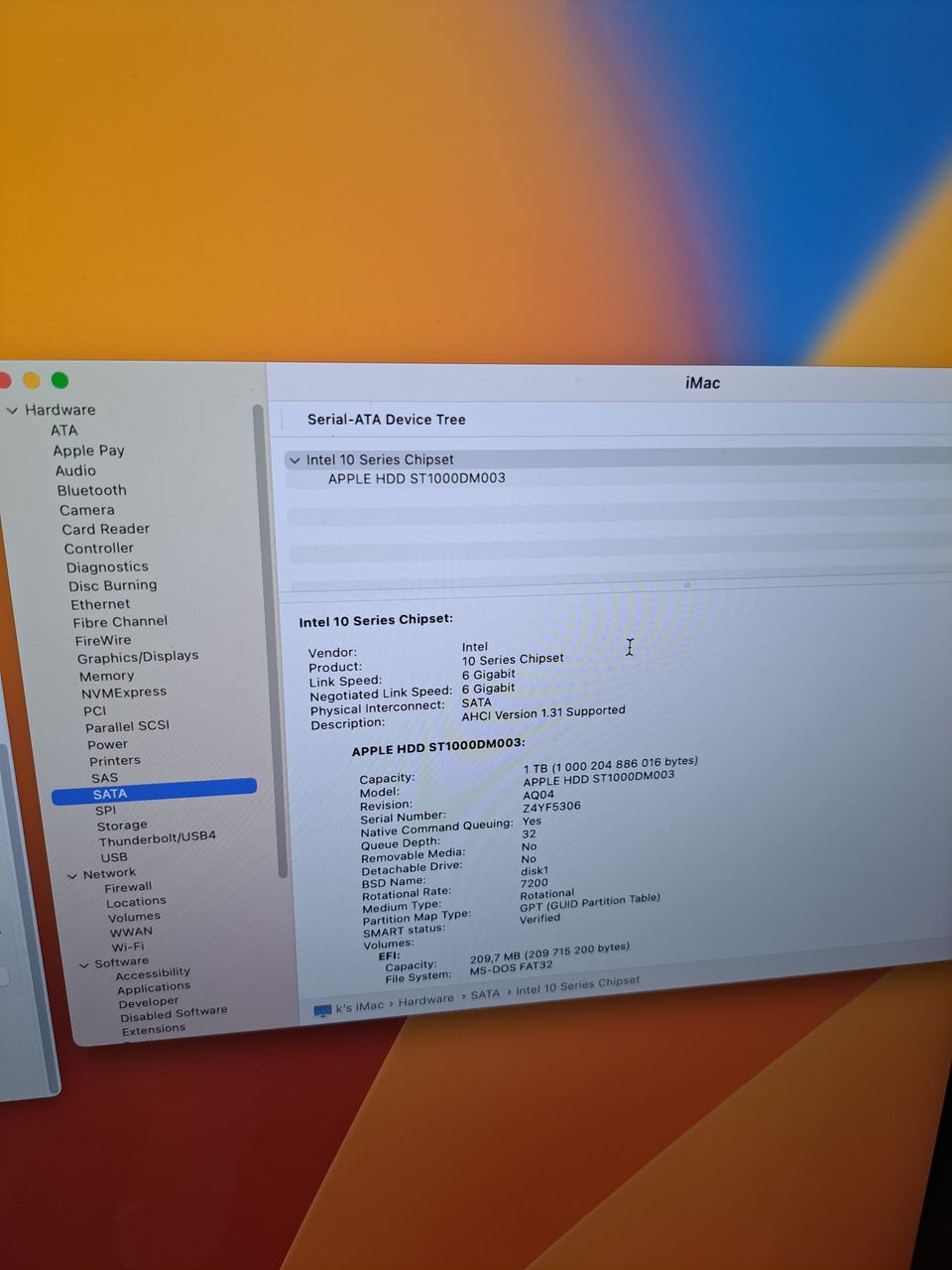Open SPI in the sidebar
The height and width of the screenshot is (1270, 952).
[x=106, y=811]
